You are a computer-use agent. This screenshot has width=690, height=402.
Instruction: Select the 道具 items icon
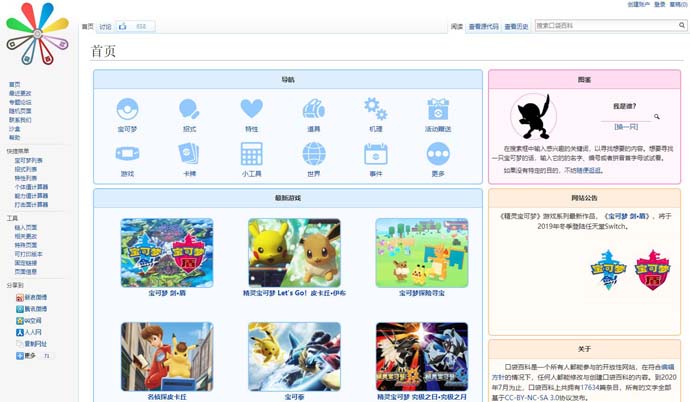coord(313,109)
